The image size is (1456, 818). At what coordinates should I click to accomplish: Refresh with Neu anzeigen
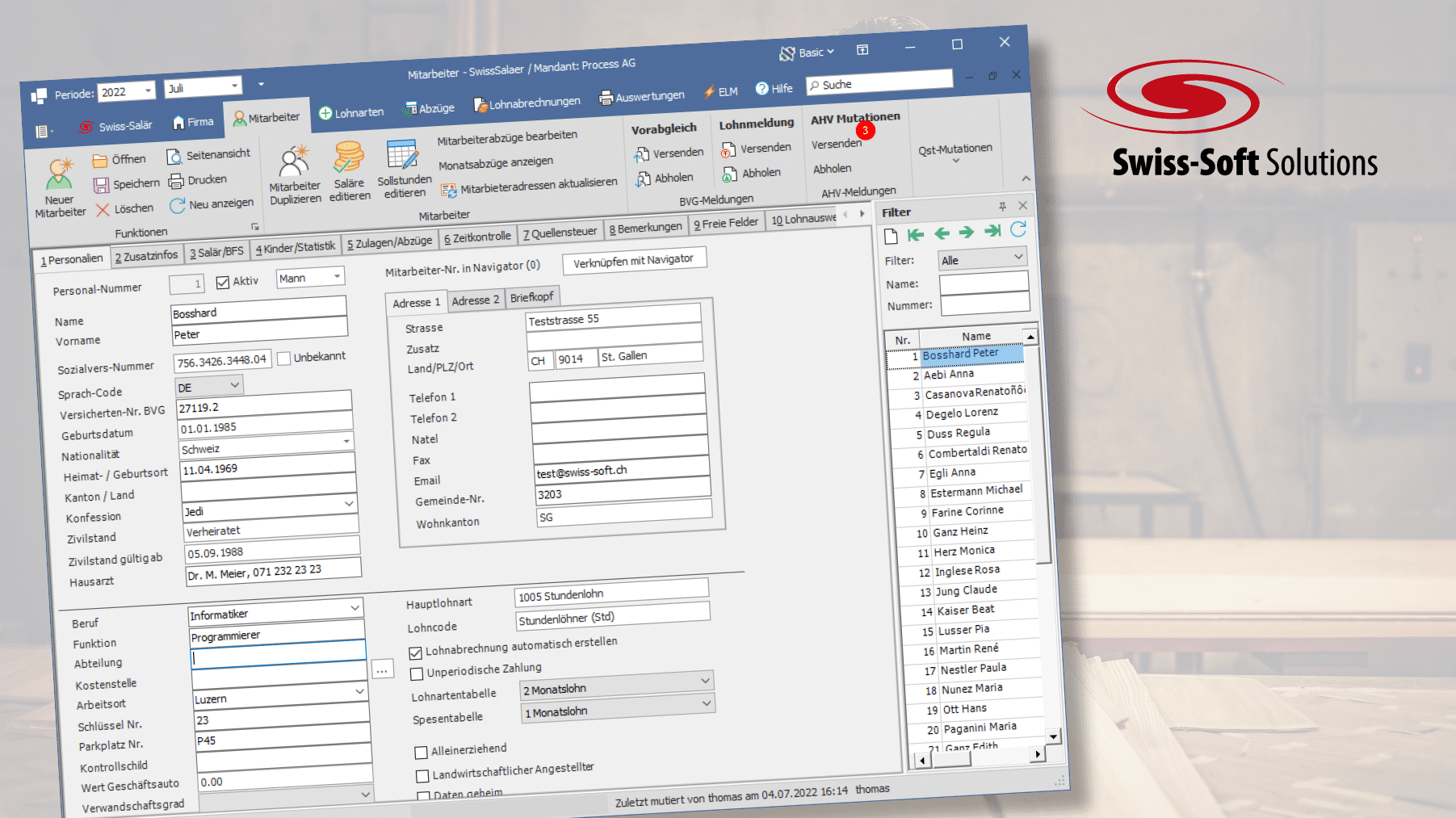click(178, 206)
